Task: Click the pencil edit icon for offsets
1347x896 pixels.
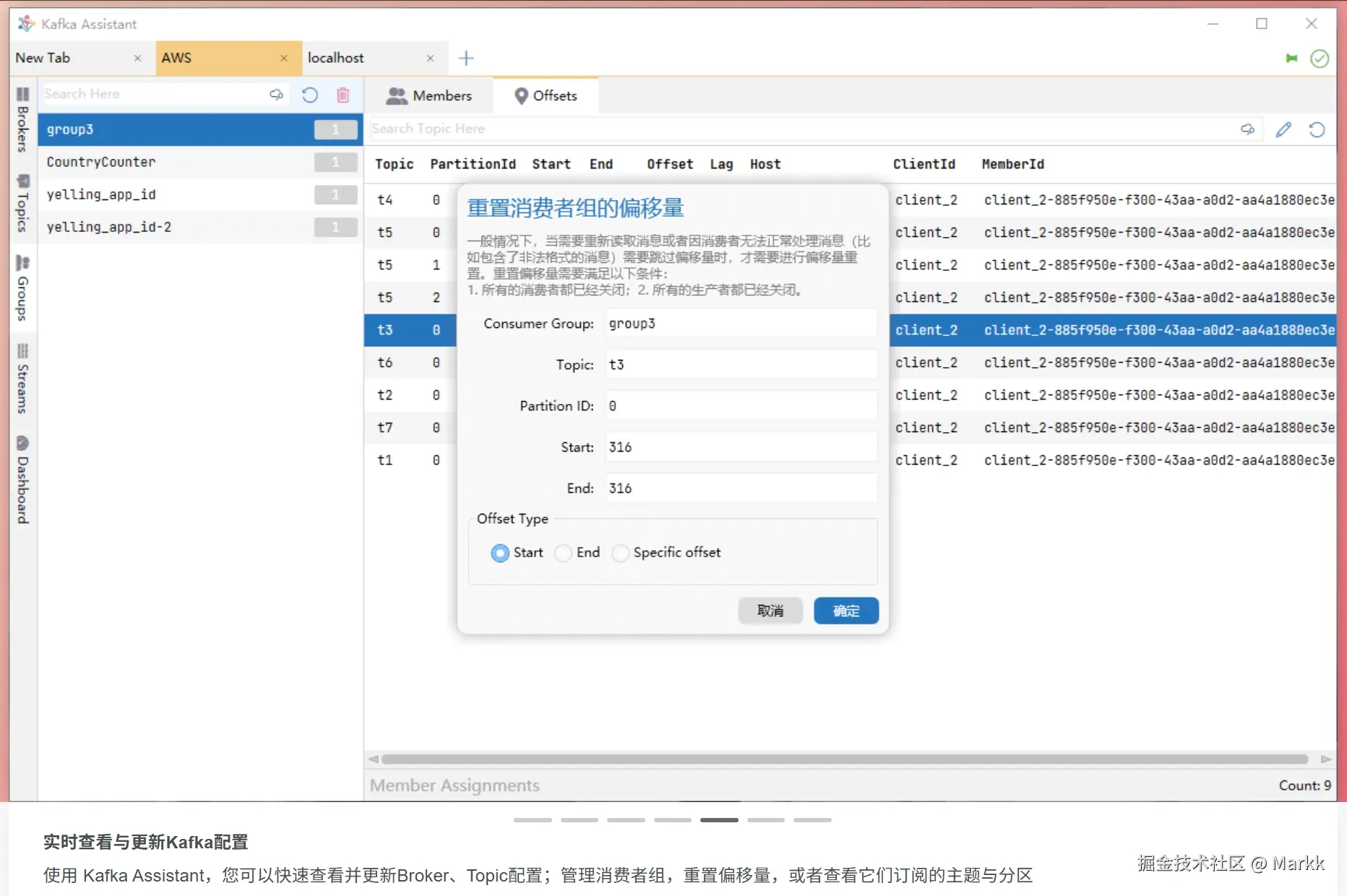Action: (x=1283, y=129)
